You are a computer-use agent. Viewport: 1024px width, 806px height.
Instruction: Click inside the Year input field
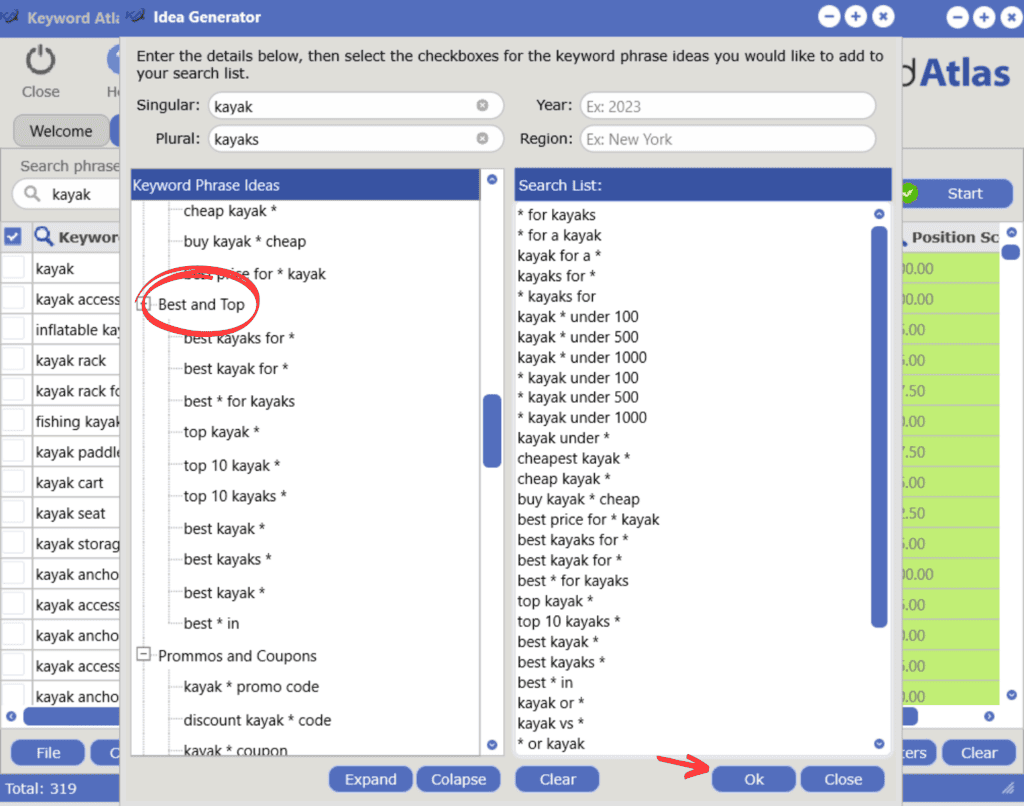730,105
